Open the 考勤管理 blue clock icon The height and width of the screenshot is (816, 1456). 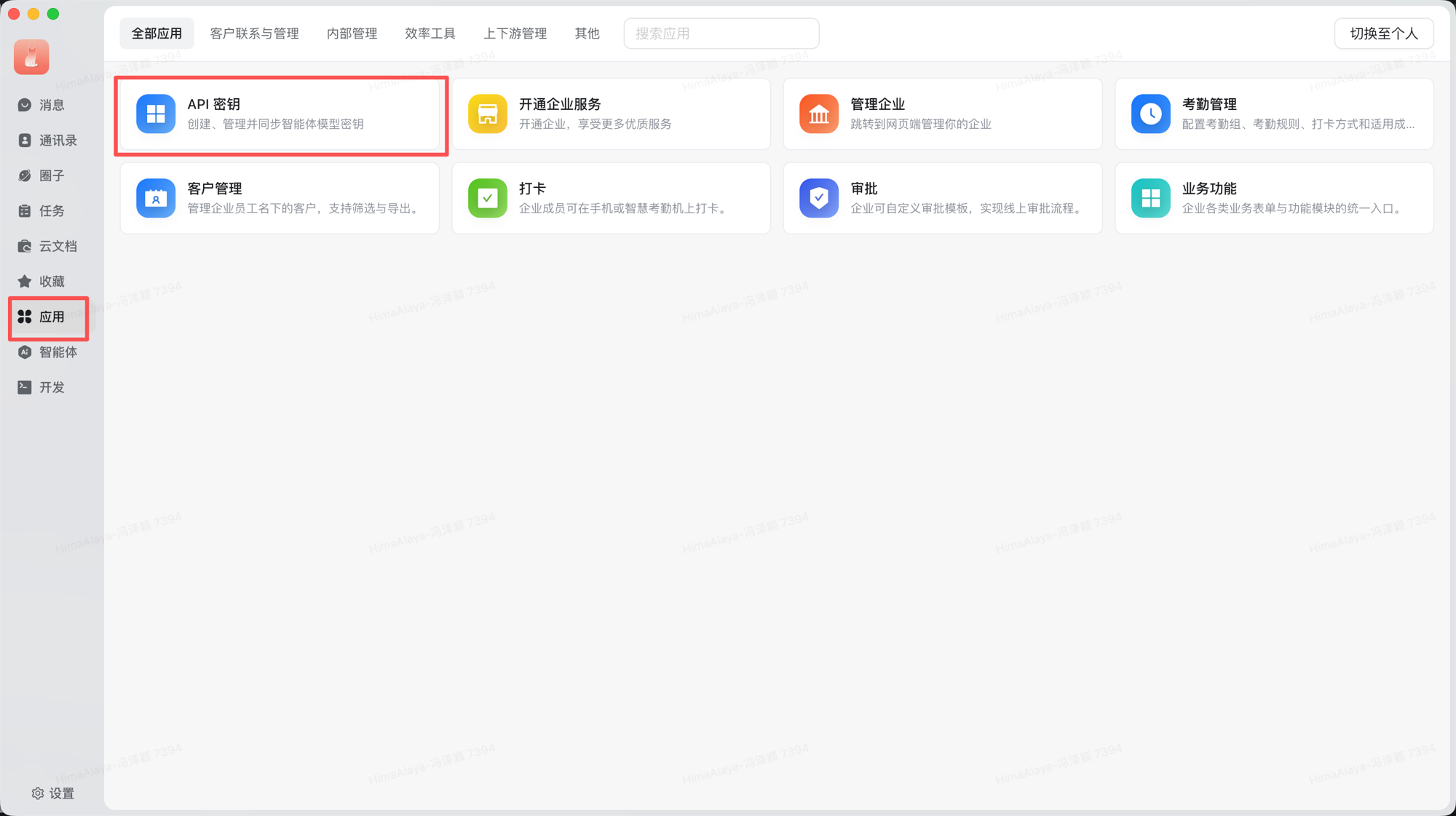(1150, 114)
